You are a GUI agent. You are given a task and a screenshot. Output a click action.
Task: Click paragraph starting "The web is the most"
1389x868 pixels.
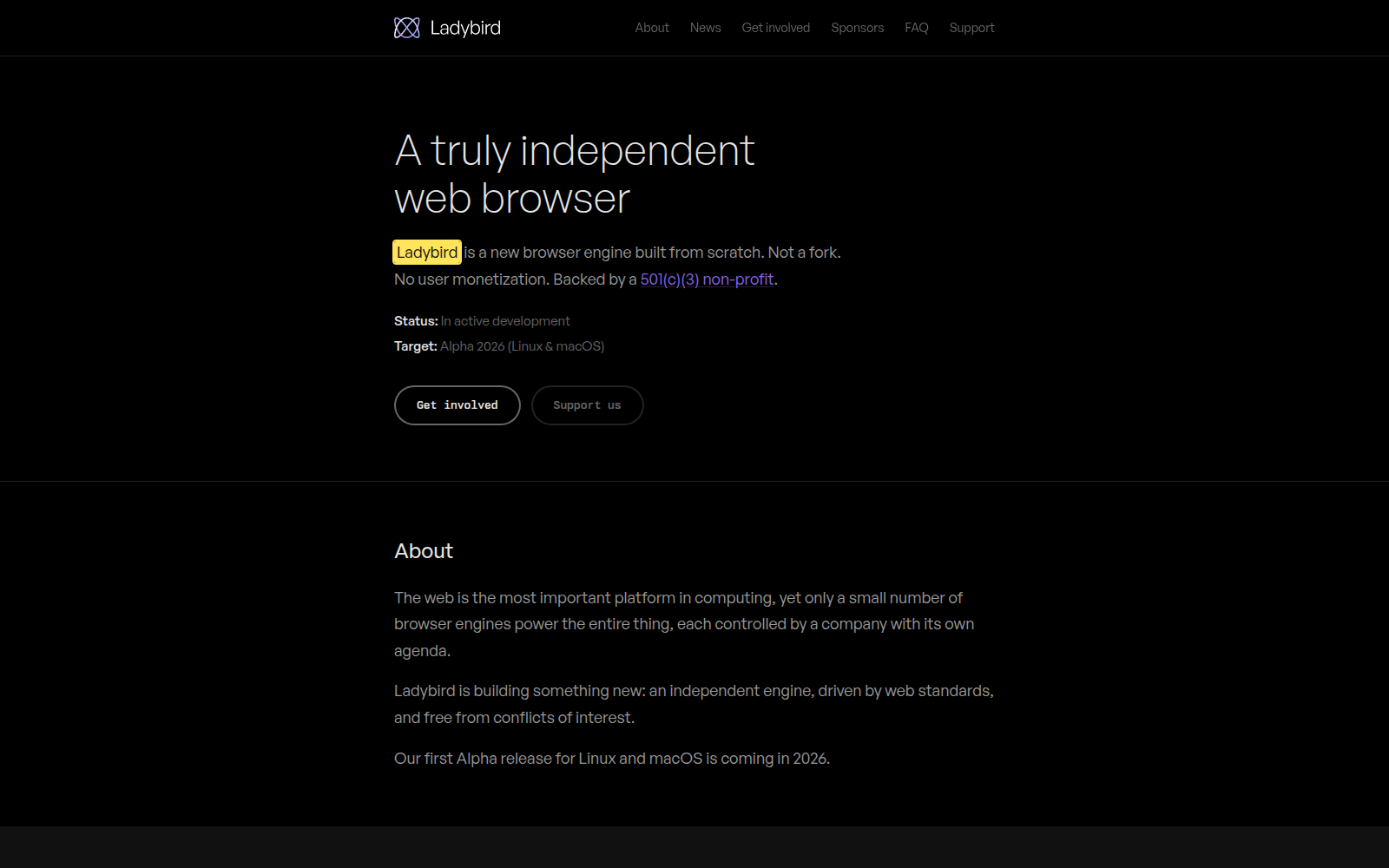684,624
